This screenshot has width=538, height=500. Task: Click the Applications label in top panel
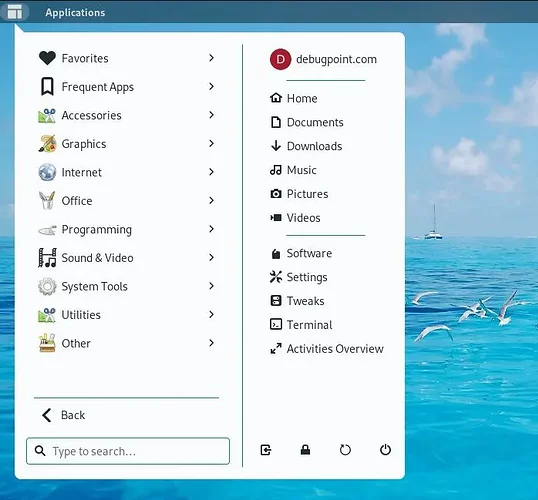(x=75, y=12)
